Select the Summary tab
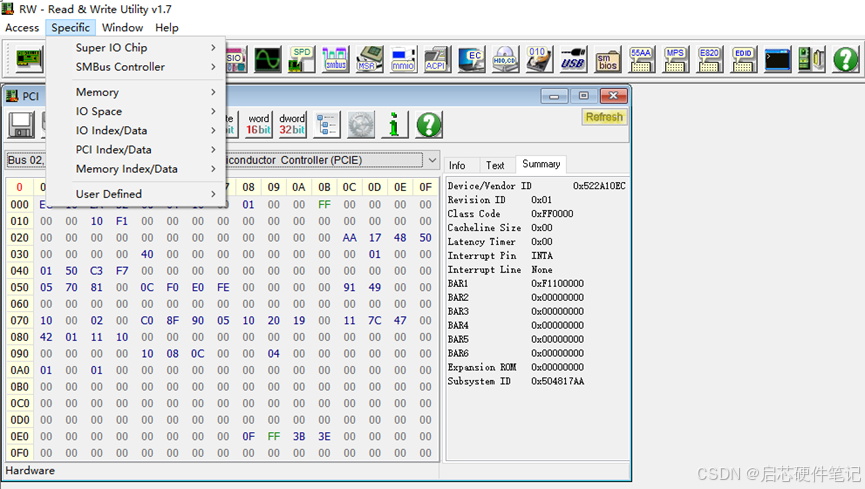Viewport: 865px width, 489px height. tap(541, 164)
